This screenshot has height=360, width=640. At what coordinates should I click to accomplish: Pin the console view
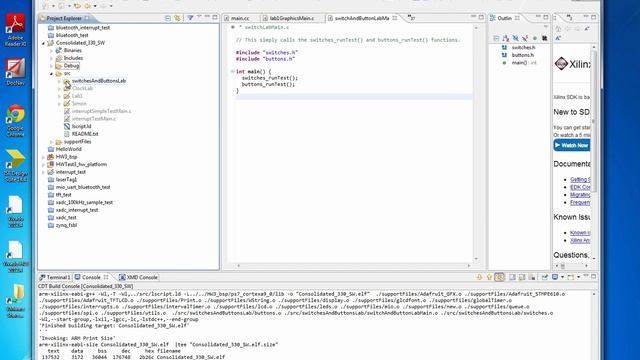tap(545, 277)
